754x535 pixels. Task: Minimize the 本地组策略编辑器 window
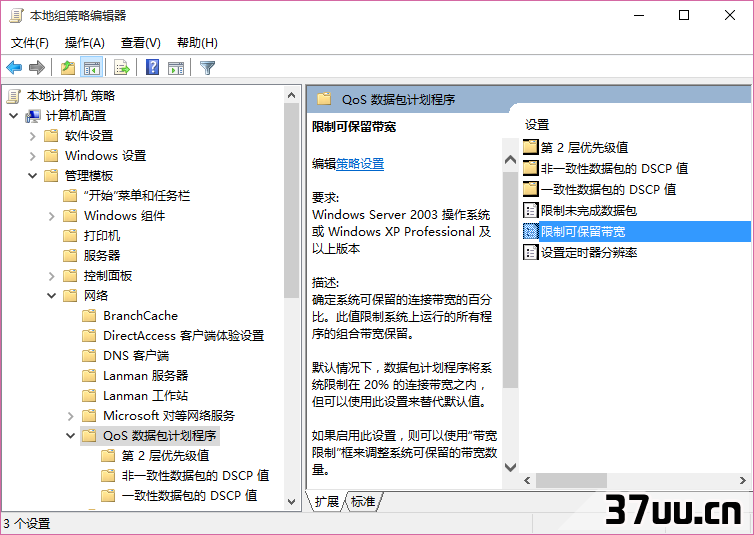point(639,15)
